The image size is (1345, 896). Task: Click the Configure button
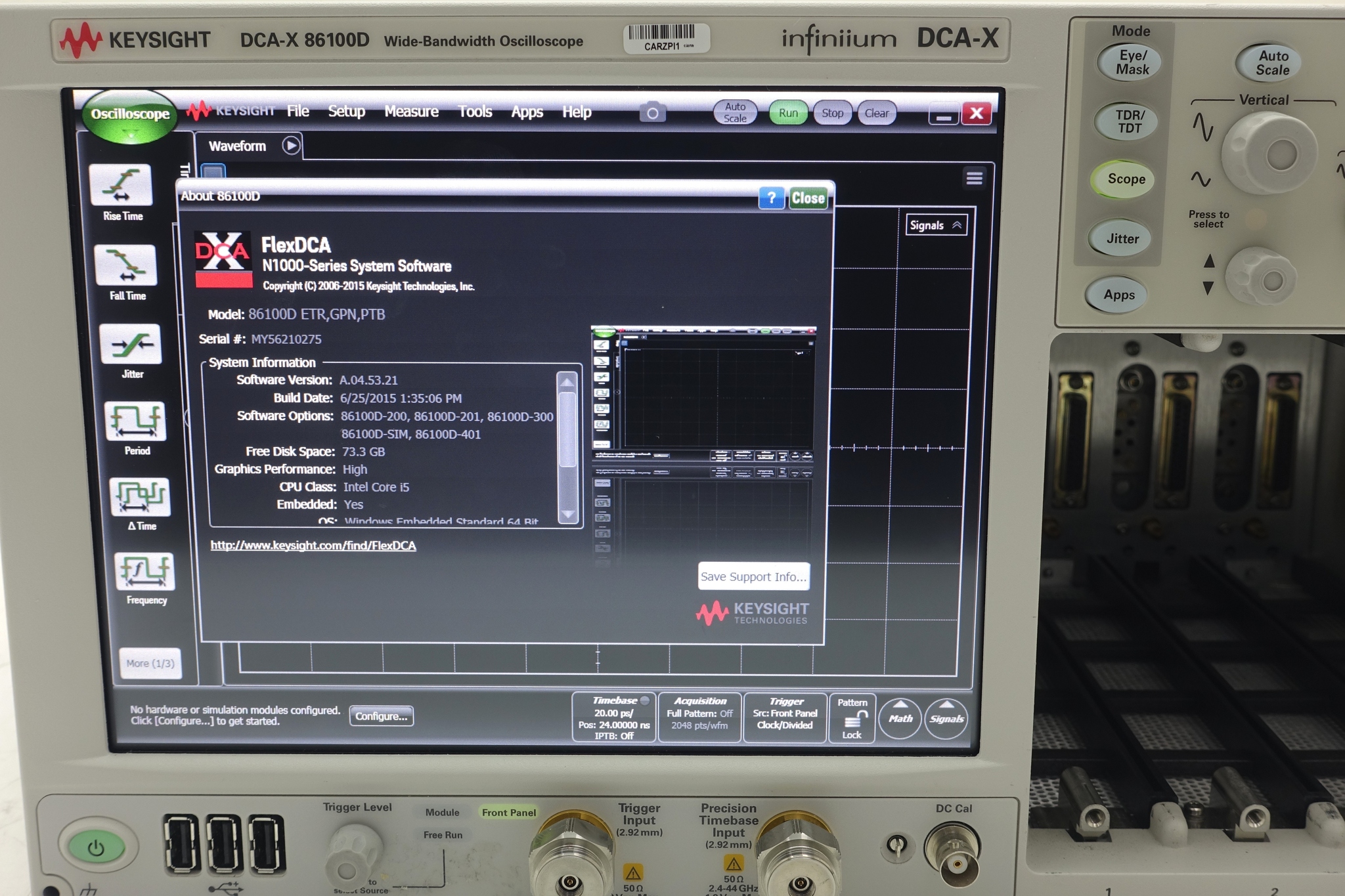point(382,716)
